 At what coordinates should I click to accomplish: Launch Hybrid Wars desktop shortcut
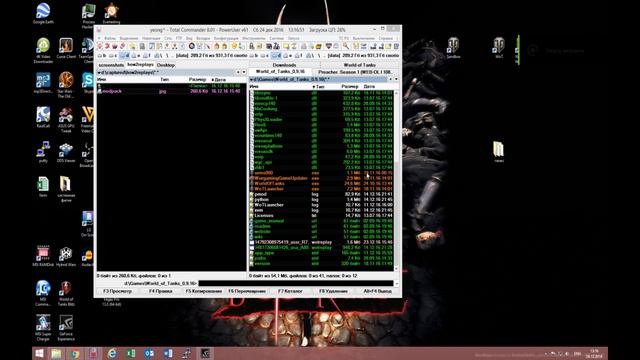[66, 256]
